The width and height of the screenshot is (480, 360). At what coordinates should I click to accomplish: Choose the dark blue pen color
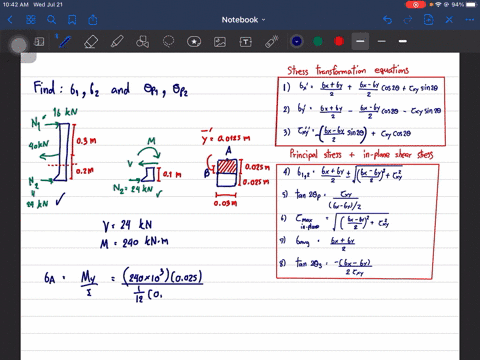[x=297, y=41]
